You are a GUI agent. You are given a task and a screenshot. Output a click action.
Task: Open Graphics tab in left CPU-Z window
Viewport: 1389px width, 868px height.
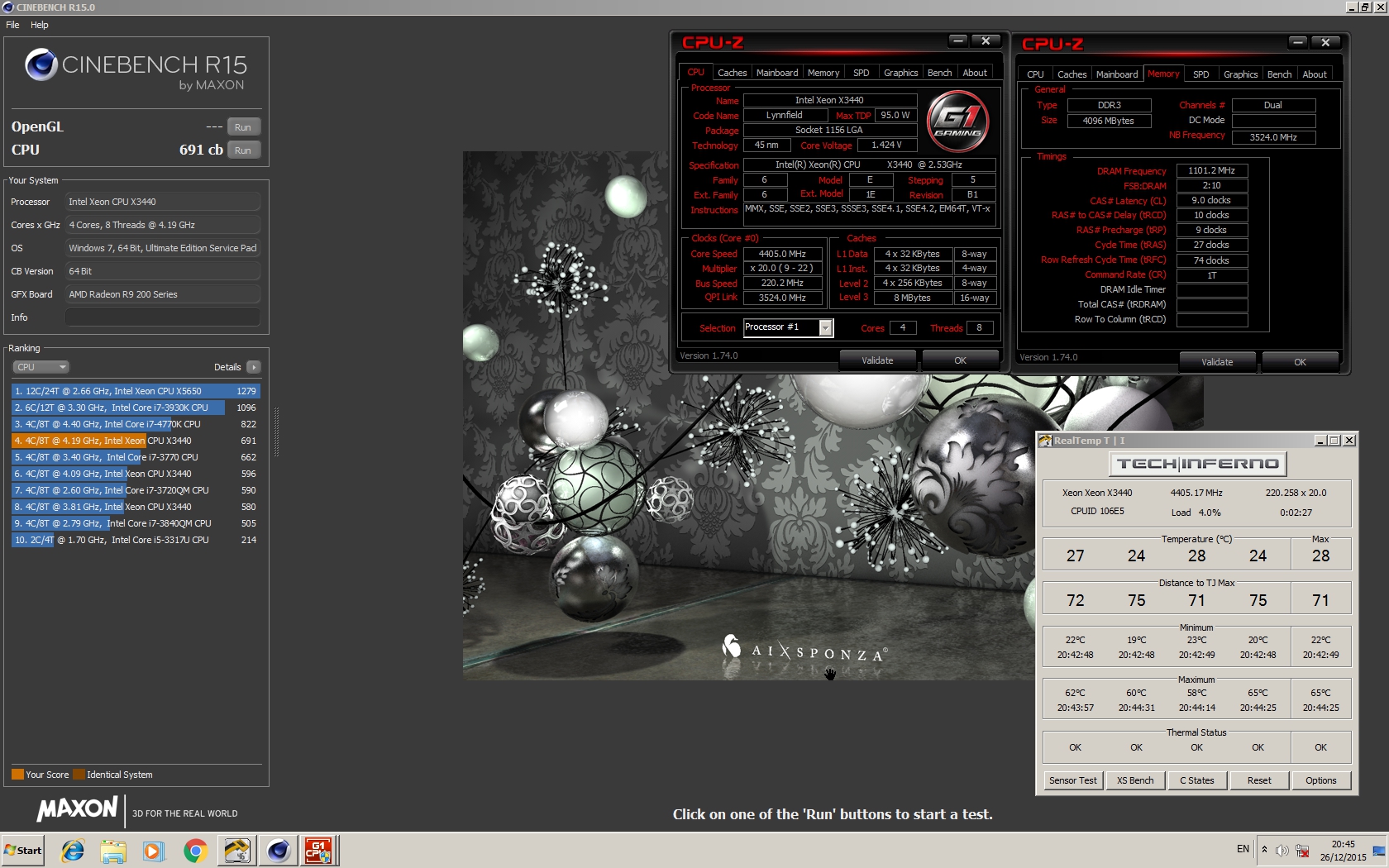900,73
